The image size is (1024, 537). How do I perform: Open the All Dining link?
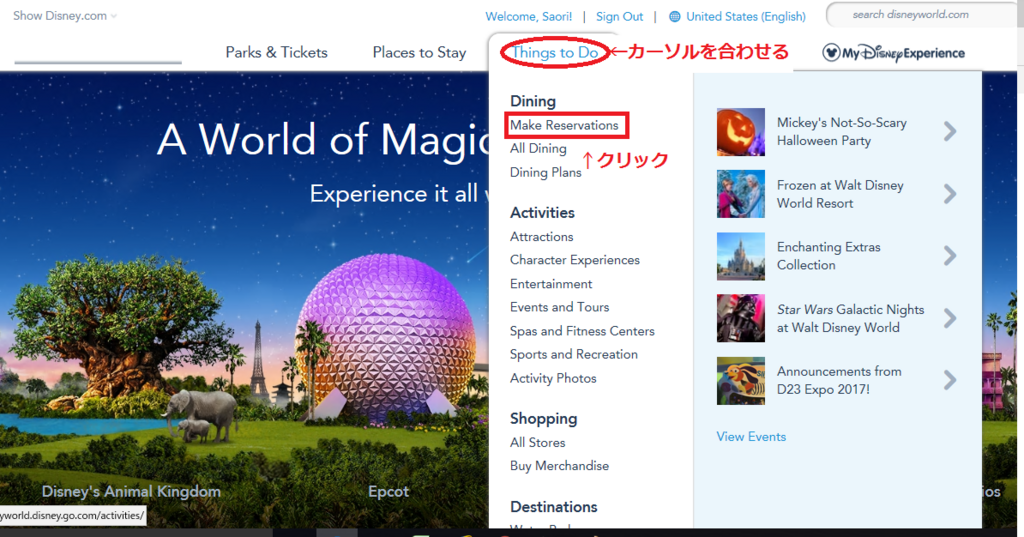click(538, 148)
